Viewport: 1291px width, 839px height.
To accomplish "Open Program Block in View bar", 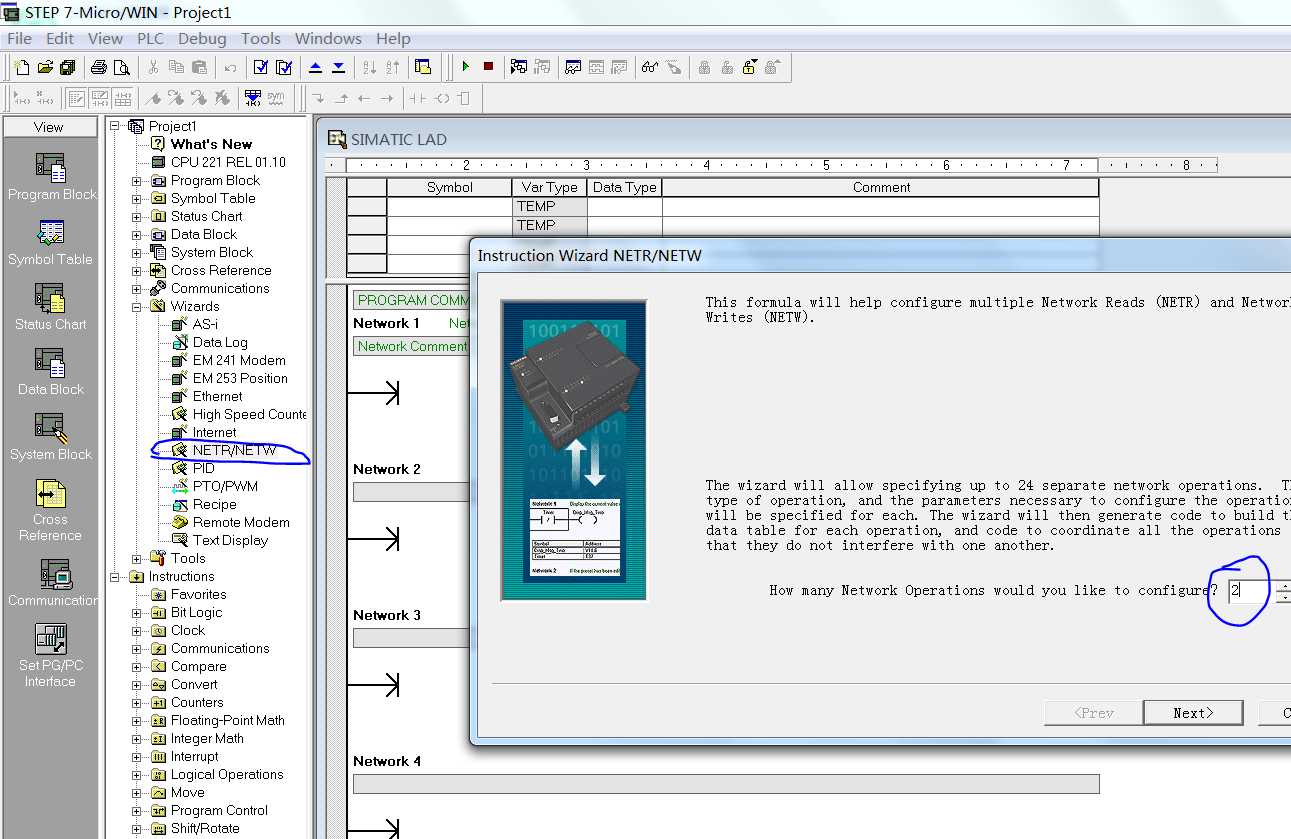I will (x=51, y=177).
